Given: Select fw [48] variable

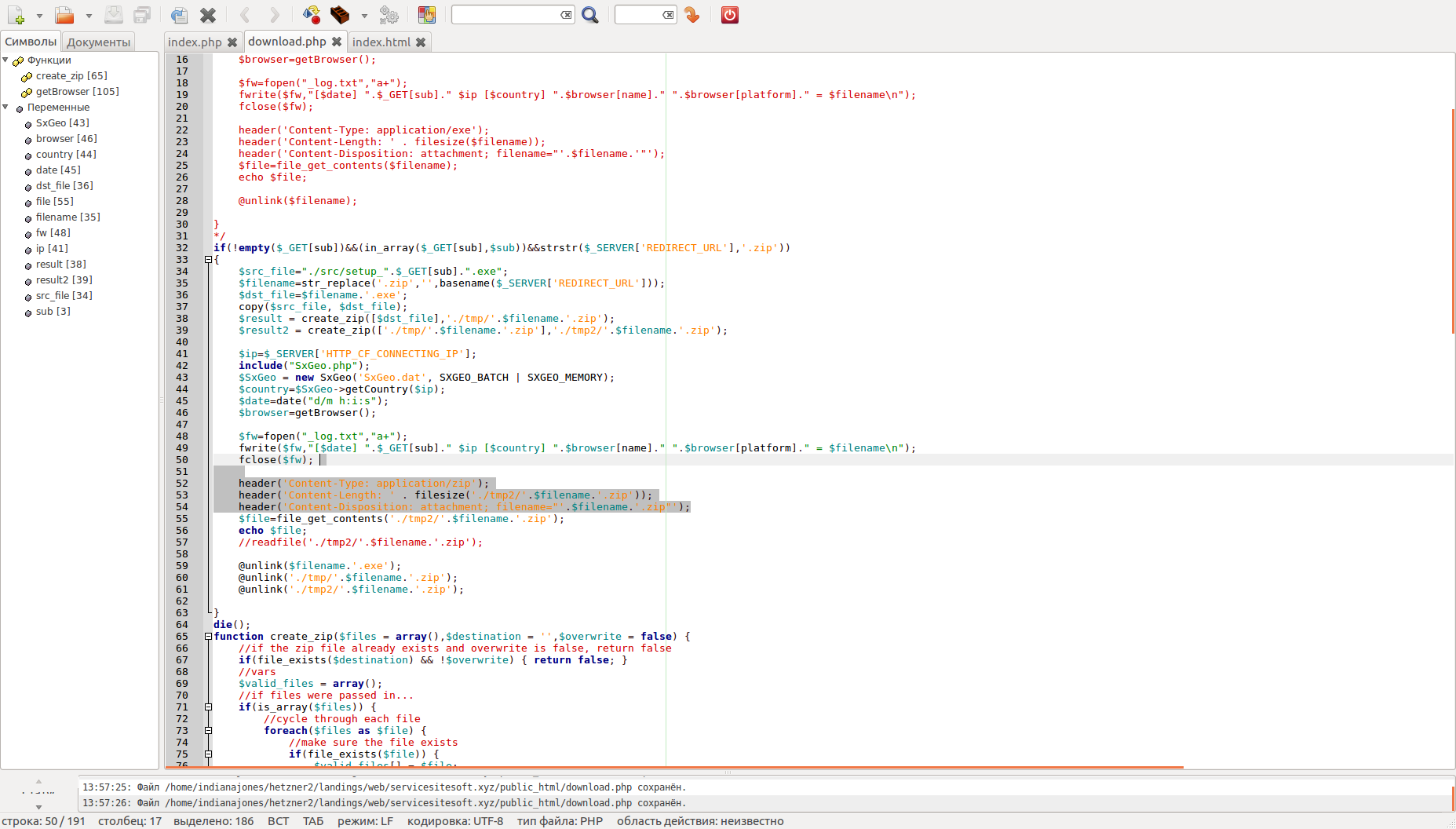Looking at the screenshot, I should [53, 233].
